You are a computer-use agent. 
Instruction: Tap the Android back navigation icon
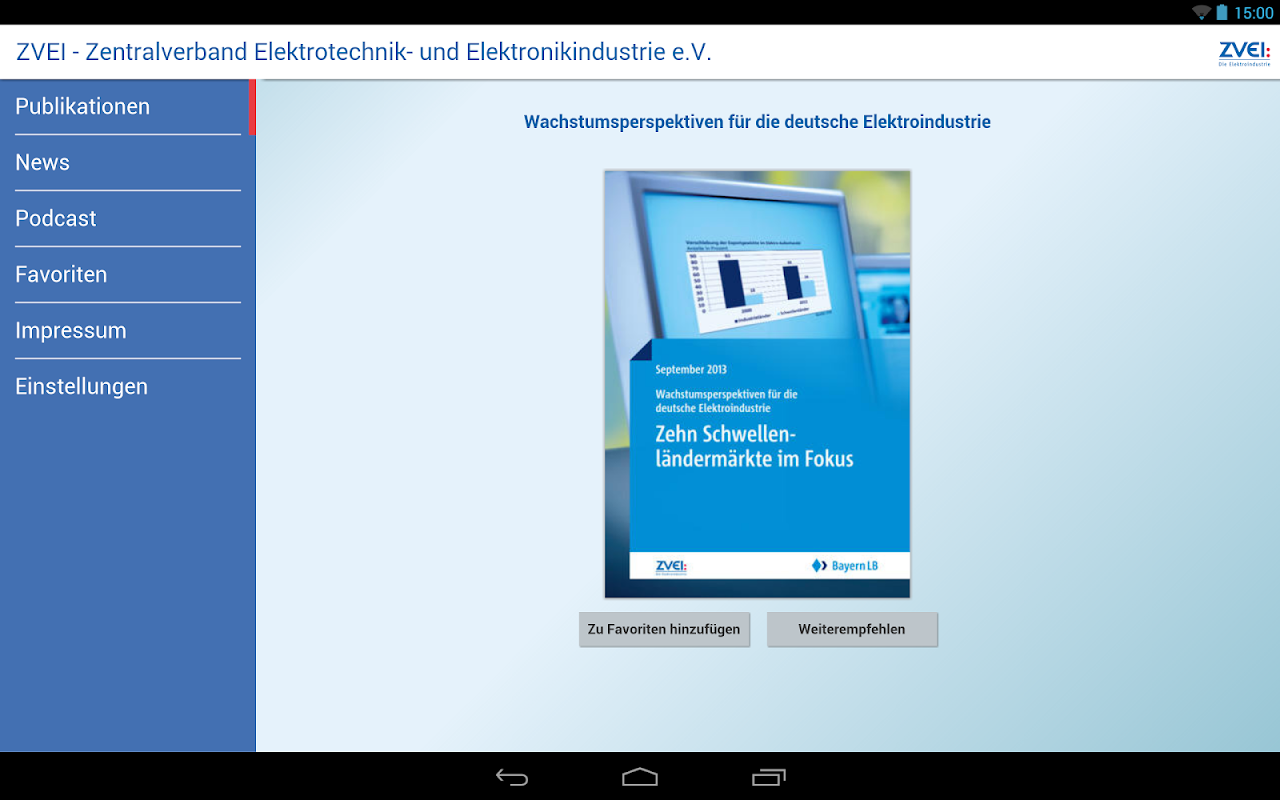[512, 777]
